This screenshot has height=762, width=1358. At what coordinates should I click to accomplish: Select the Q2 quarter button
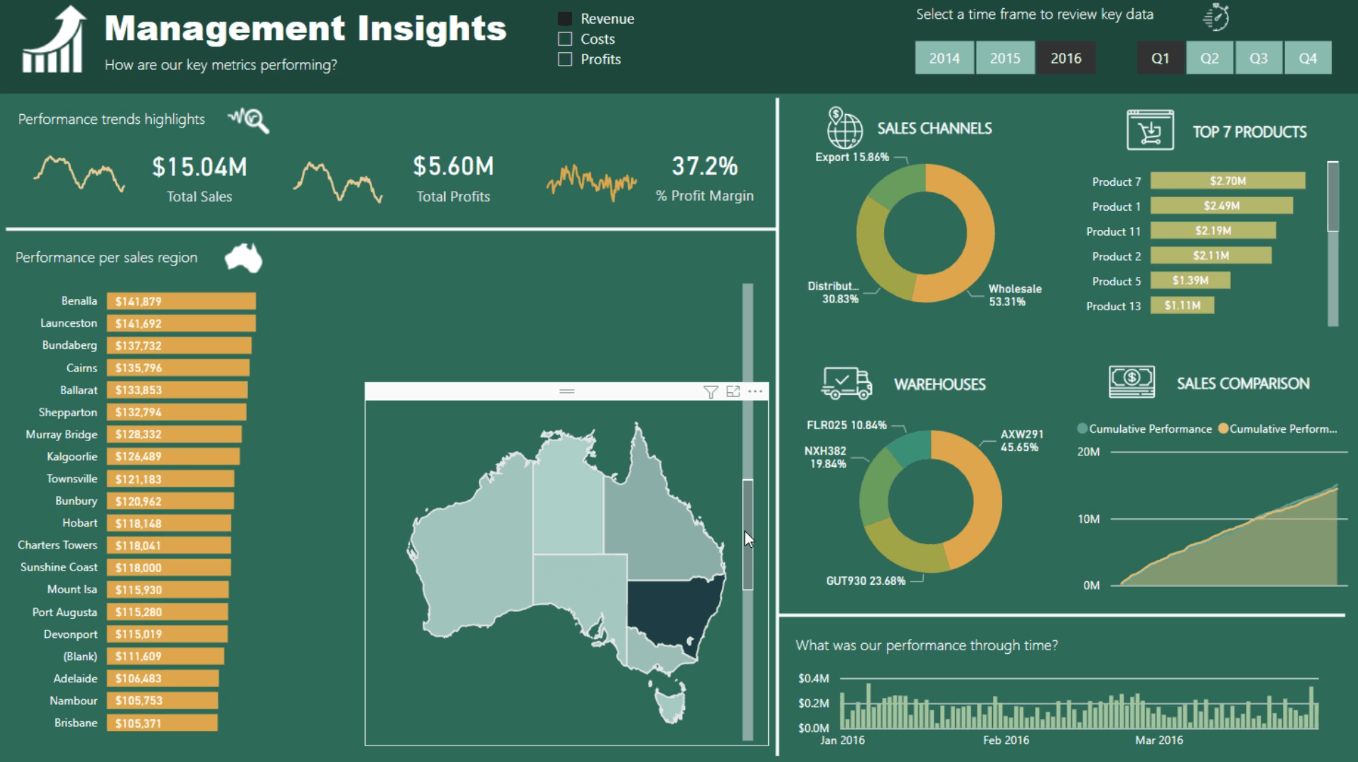pos(1209,58)
